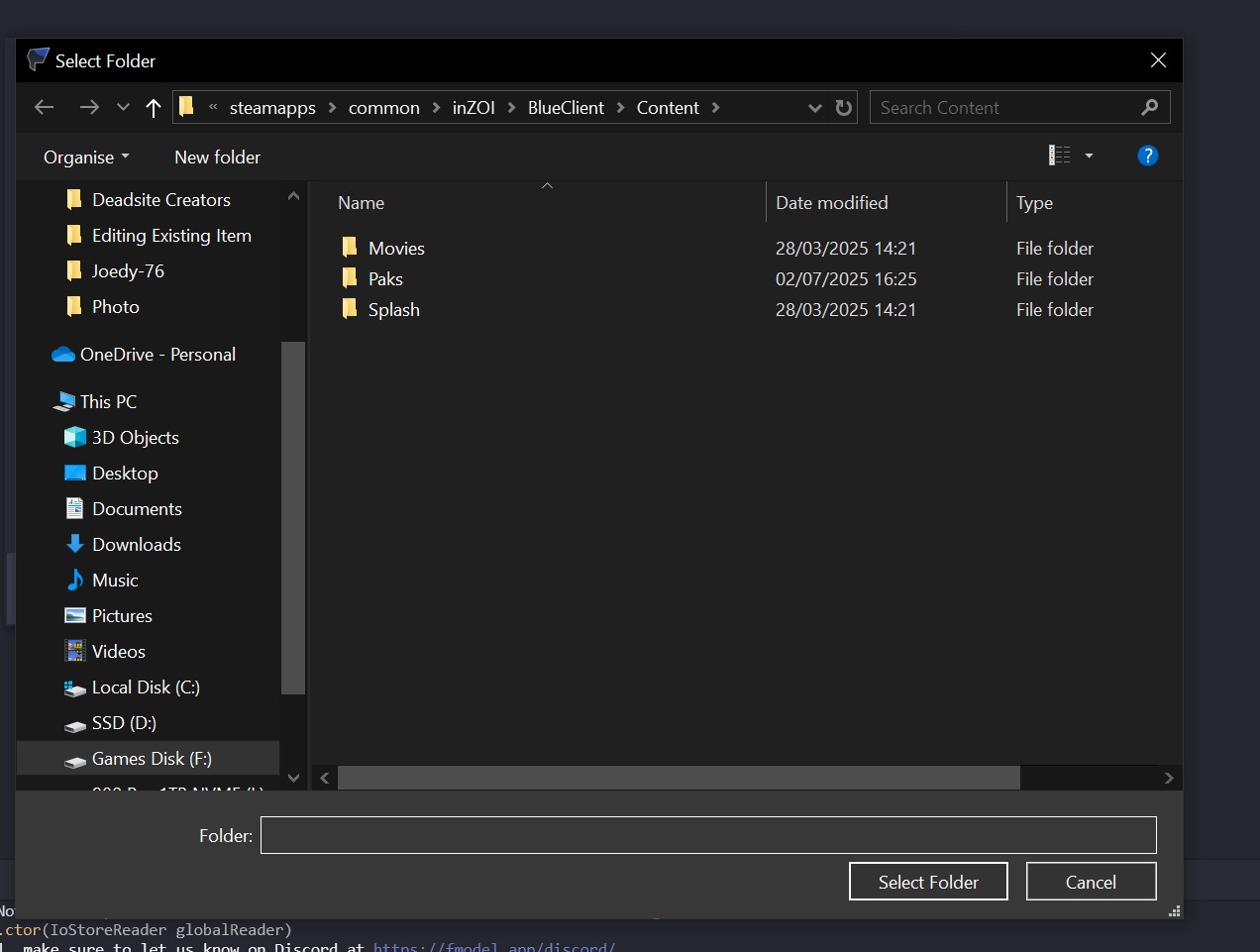
Task: Expand the chevron after common
Action: [x=436, y=107]
